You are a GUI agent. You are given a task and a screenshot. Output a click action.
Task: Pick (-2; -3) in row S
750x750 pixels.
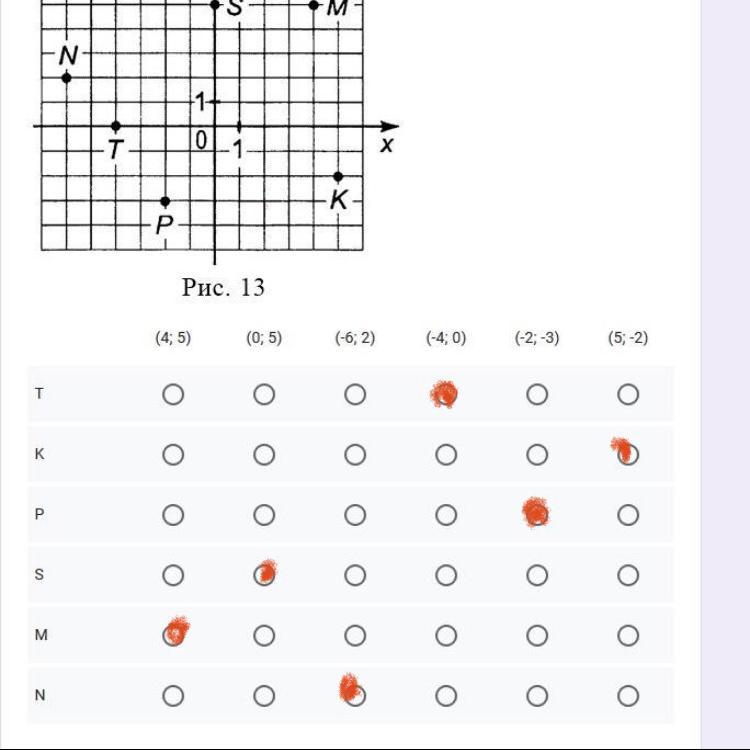(537, 575)
